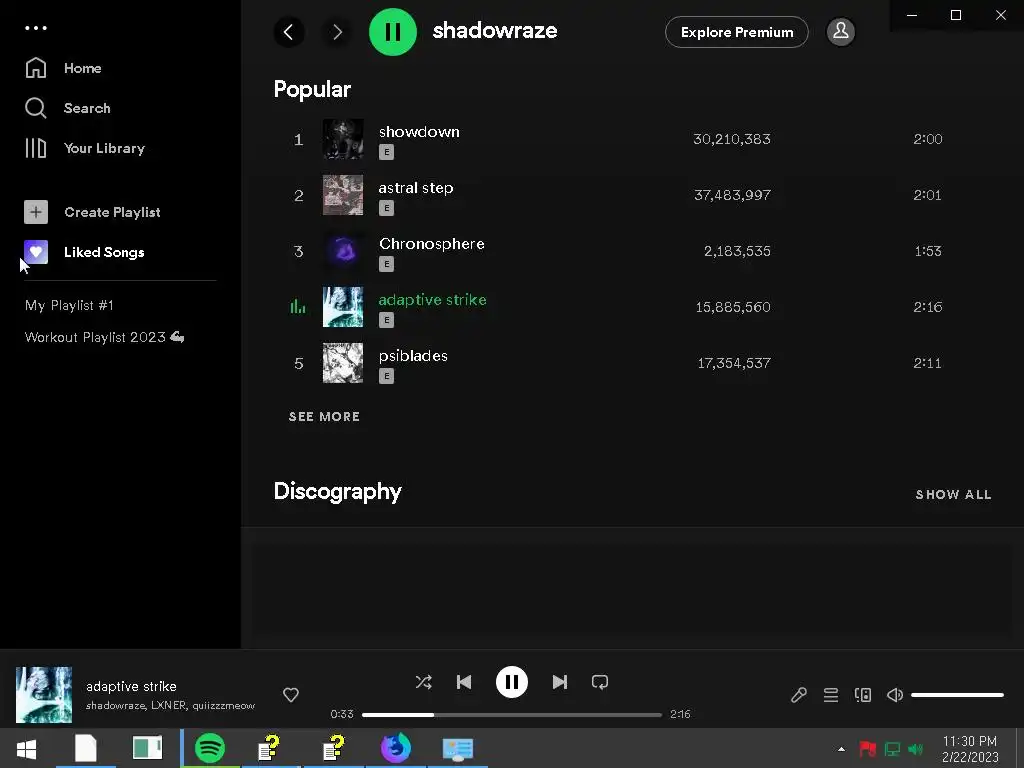Viewport: 1024px width, 768px height.
Task: Open the three-dot Spotify menu
Action: tap(36, 28)
